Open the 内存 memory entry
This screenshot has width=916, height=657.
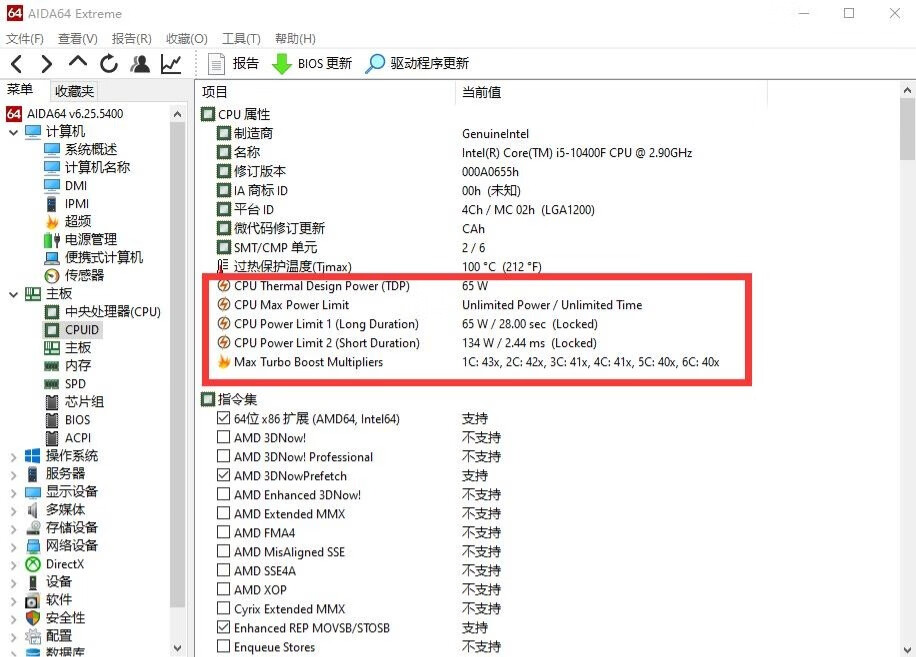pyautogui.click(x=78, y=366)
